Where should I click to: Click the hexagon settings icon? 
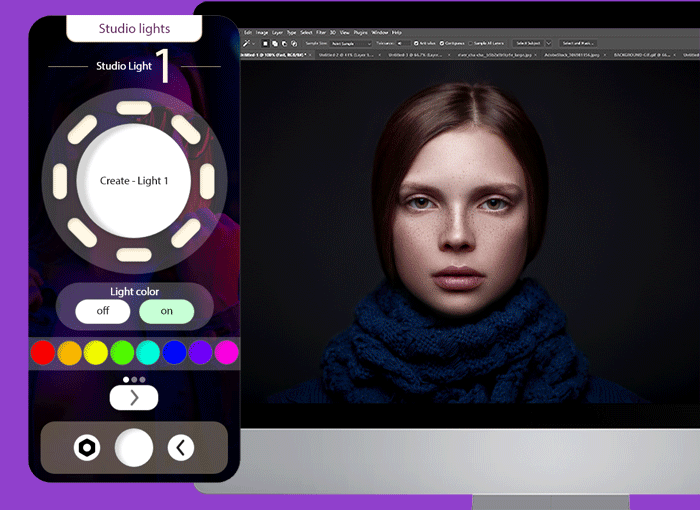coord(87,448)
